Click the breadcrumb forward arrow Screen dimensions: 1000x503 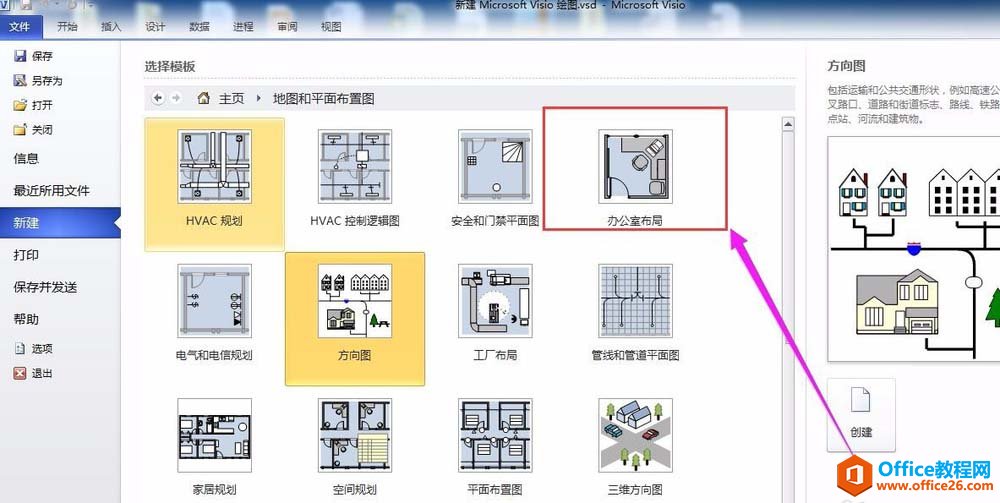pyautogui.click(x=176, y=98)
